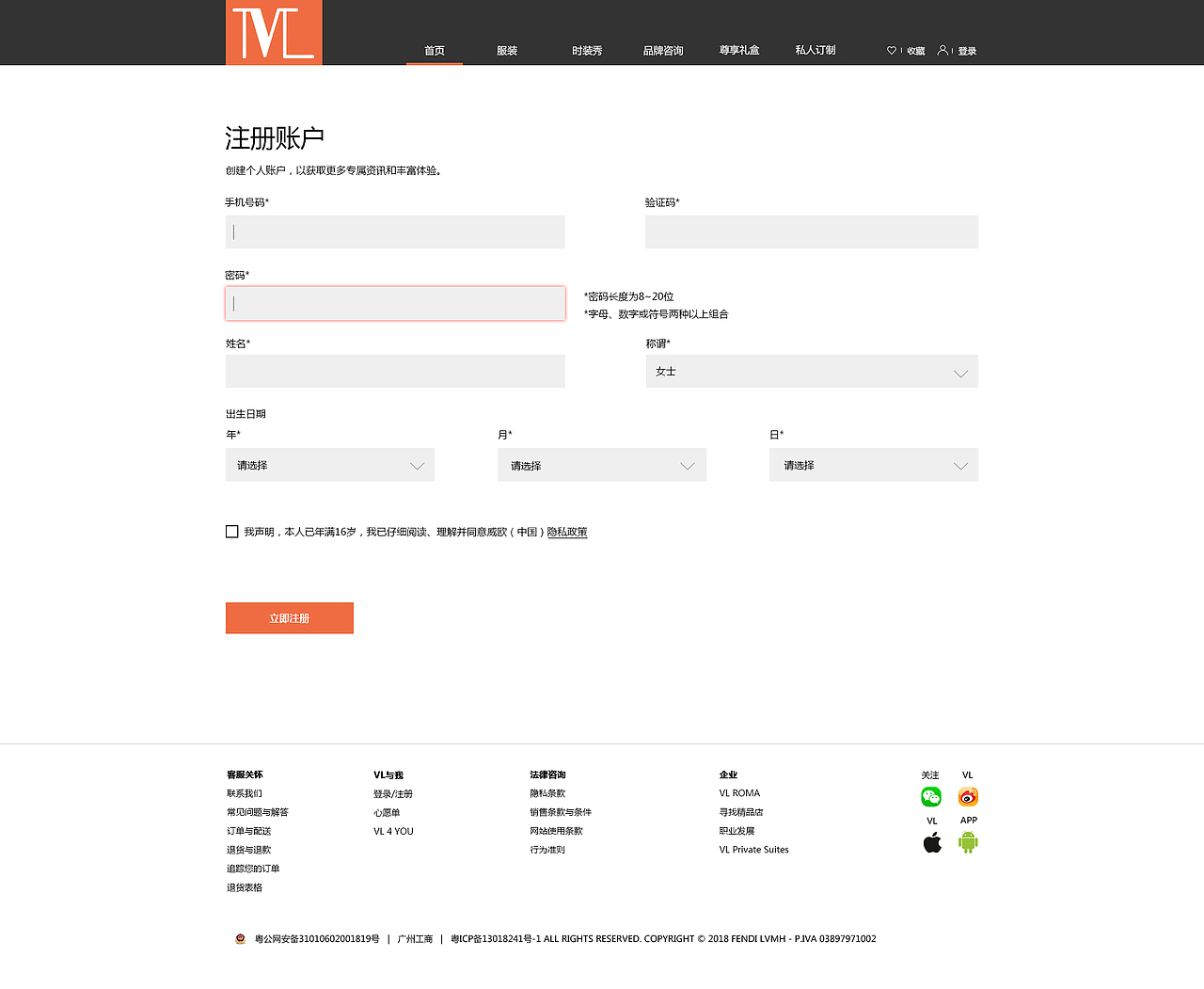Open 心愿单 footer link
Screen dimensions: 1204x989
pyautogui.click(x=387, y=812)
